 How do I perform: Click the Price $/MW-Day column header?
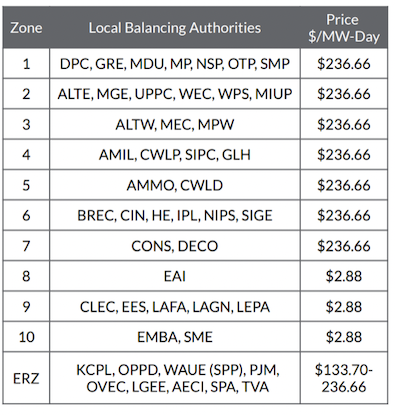344,28
